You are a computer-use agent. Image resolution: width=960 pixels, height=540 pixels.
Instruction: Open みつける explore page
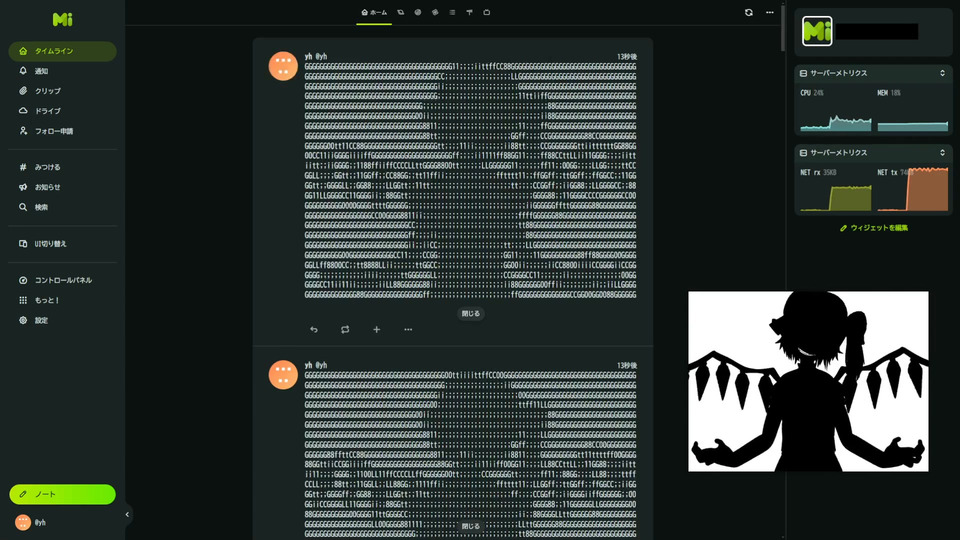62,167
